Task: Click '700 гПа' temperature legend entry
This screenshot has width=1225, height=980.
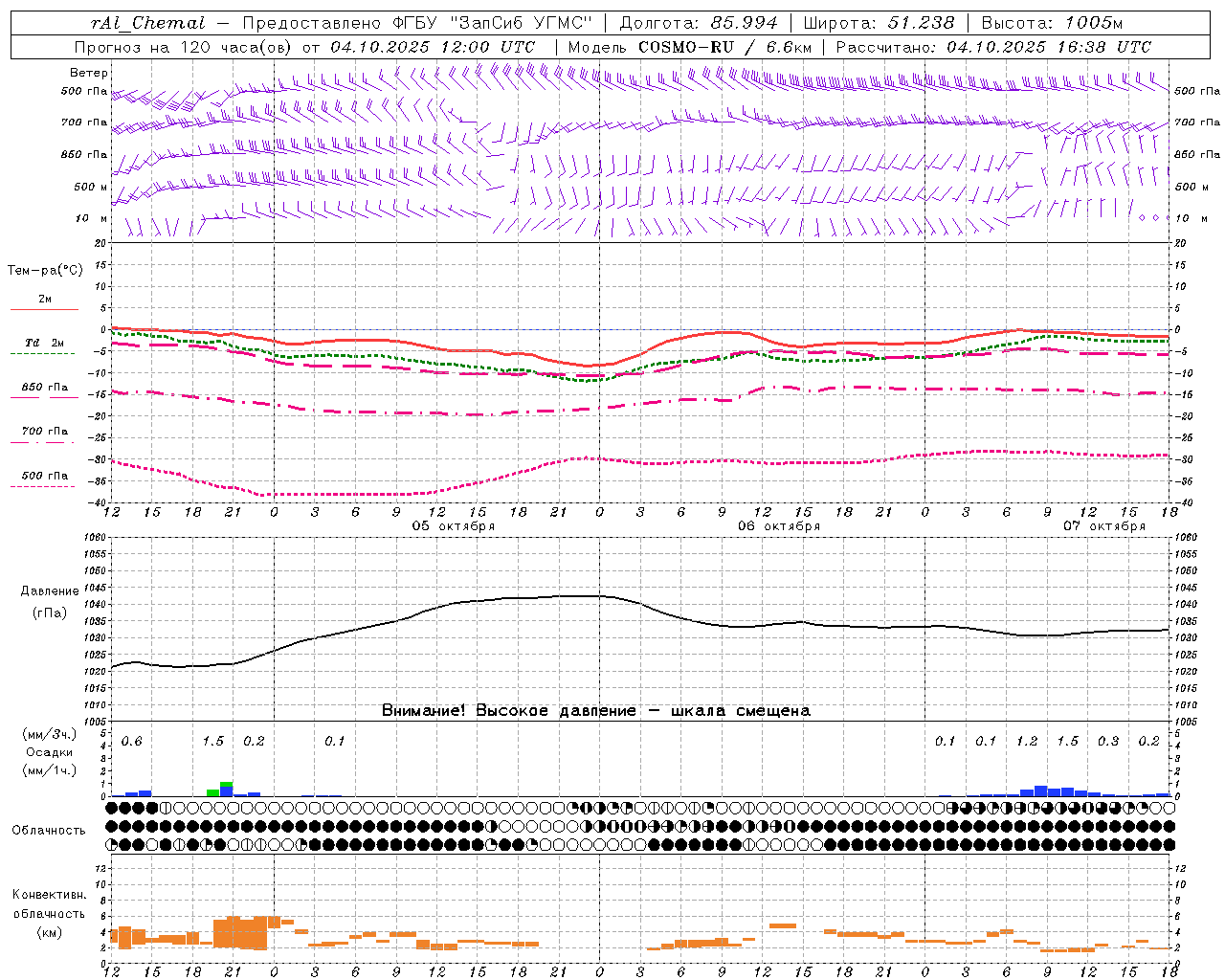Action: tap(45, 431)
